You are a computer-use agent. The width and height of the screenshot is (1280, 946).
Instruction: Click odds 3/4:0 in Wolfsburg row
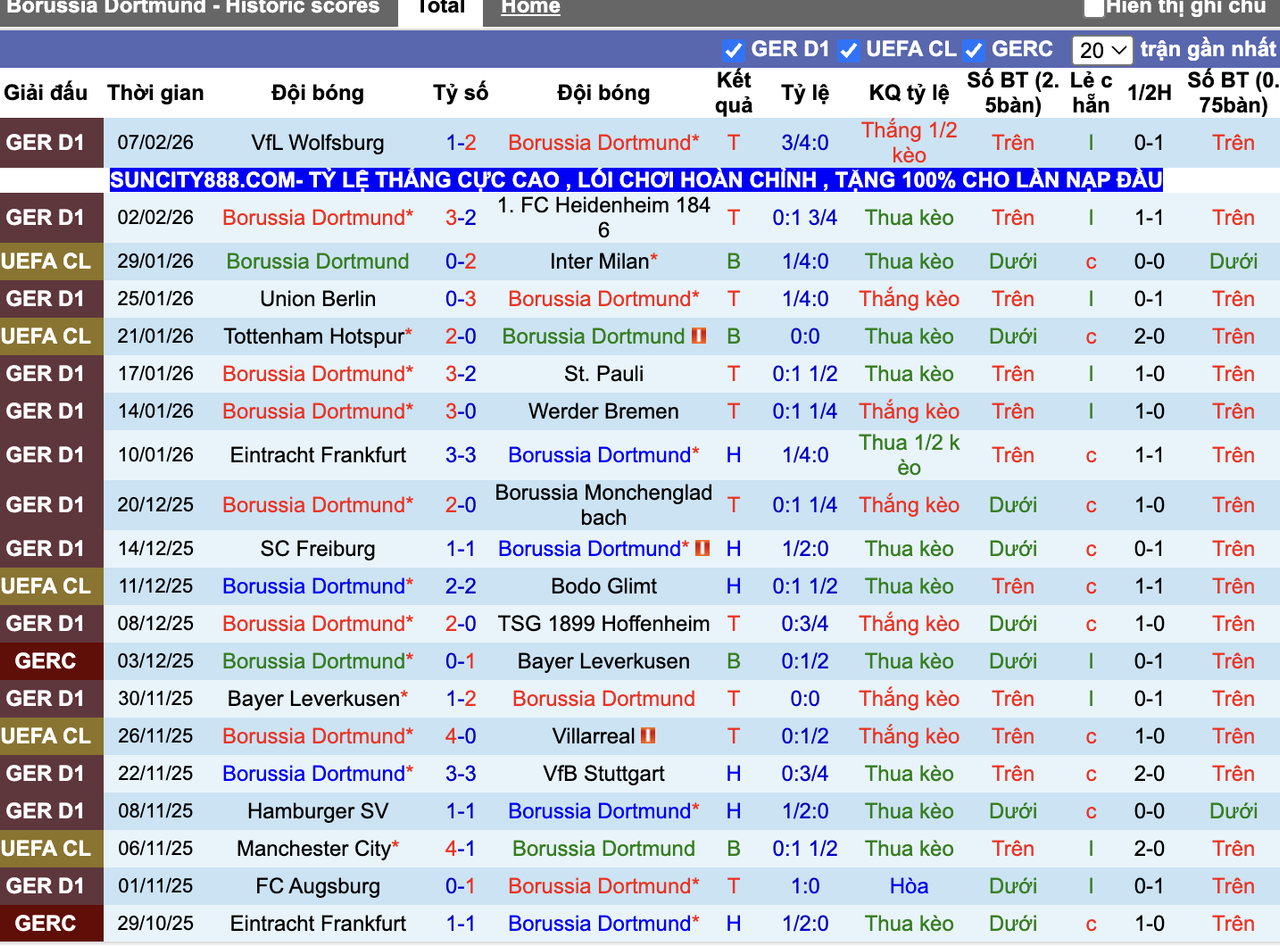[x=805, y=143]
